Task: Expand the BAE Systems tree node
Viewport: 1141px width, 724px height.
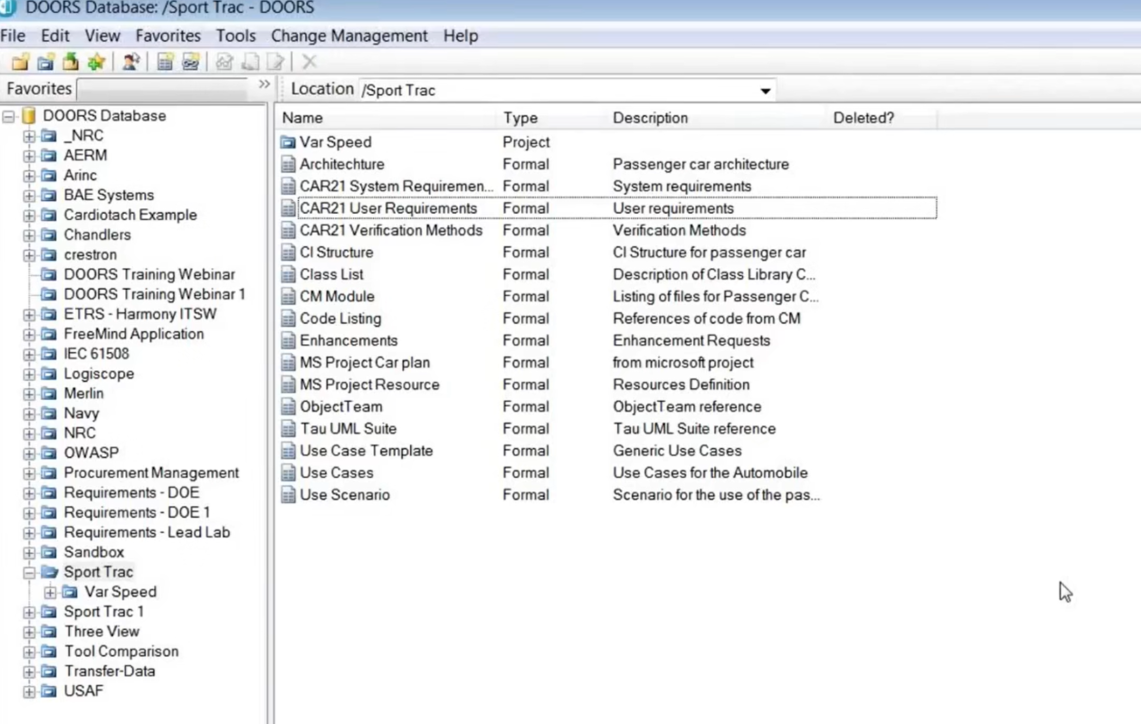Action: point(29,196)
